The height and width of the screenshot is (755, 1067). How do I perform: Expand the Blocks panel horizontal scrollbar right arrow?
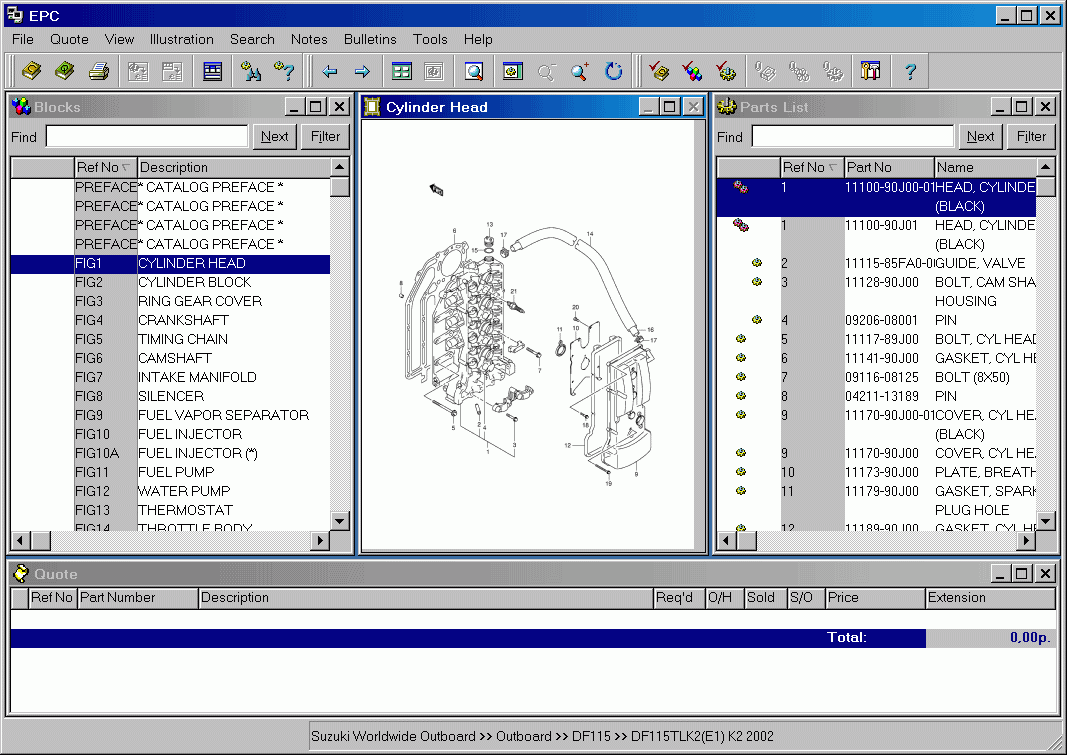coord(320,540)
